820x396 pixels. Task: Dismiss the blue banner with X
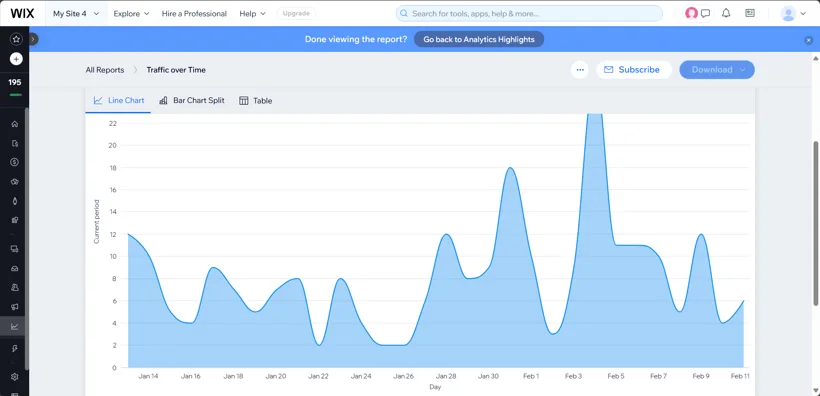coord(808,40)
